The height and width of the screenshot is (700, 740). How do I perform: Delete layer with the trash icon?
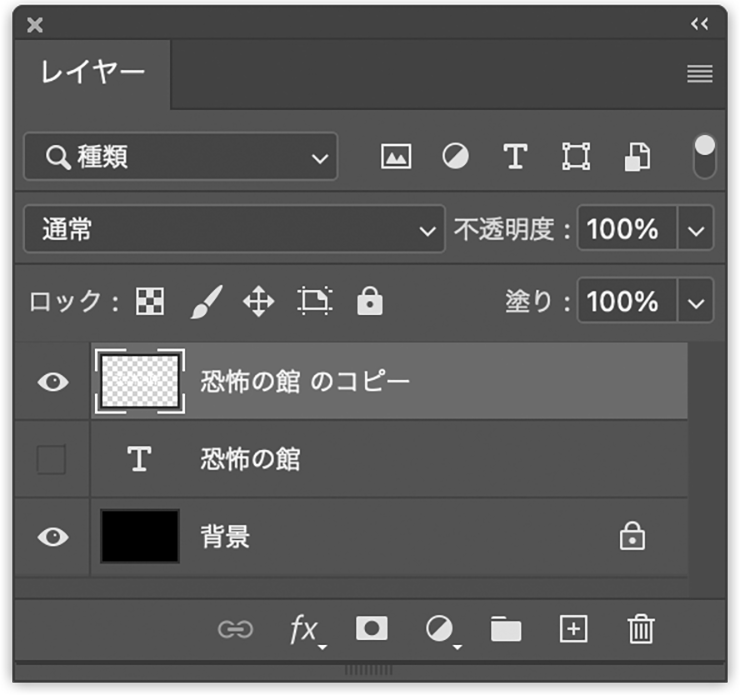click(x=640, y=629)
